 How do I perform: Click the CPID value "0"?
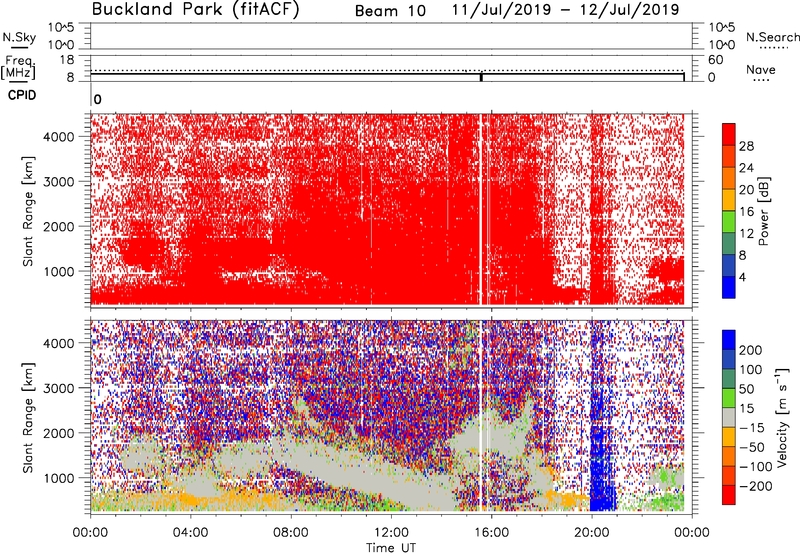pos(97,99)
